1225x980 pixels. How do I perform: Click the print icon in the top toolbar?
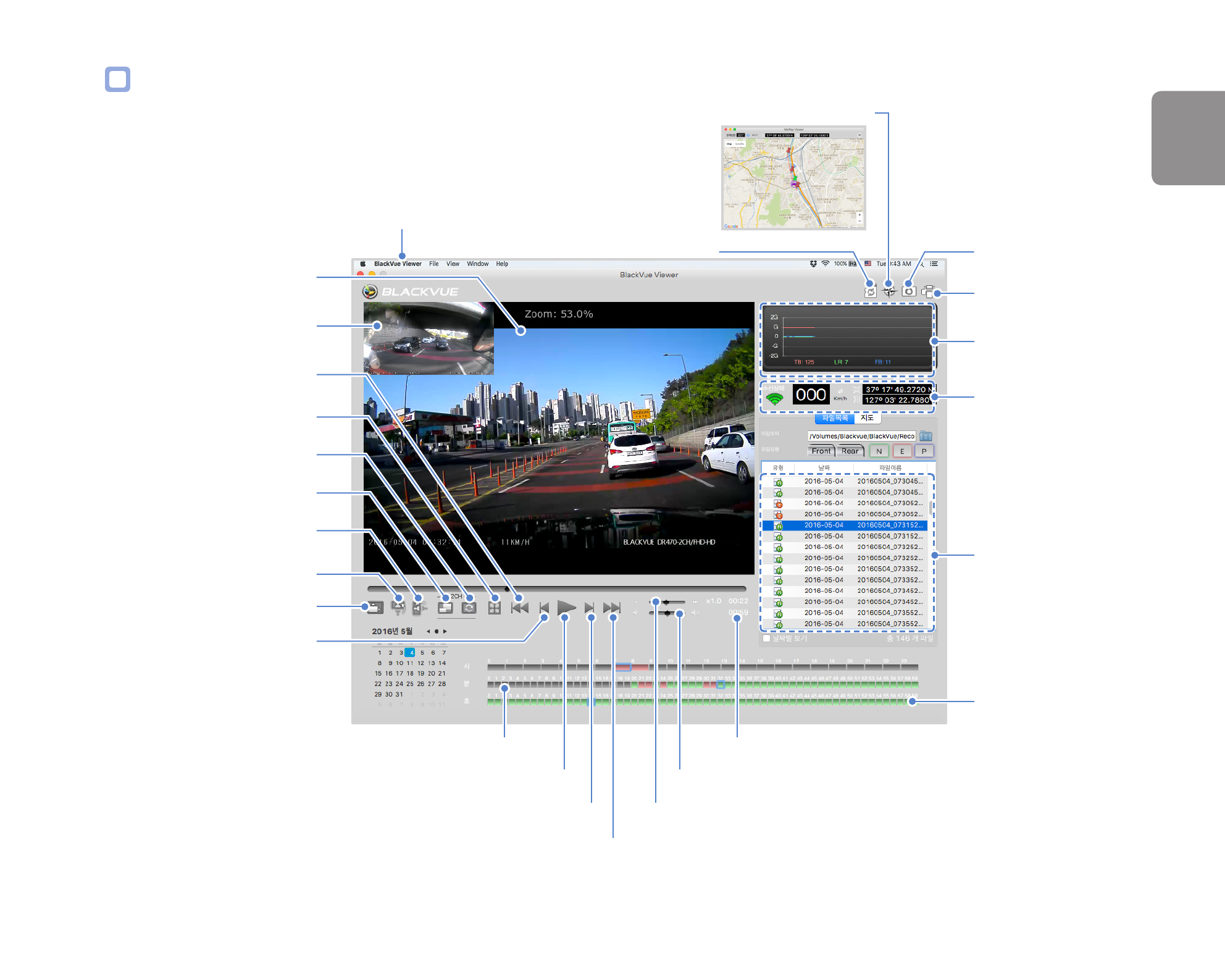pos(928,291)
